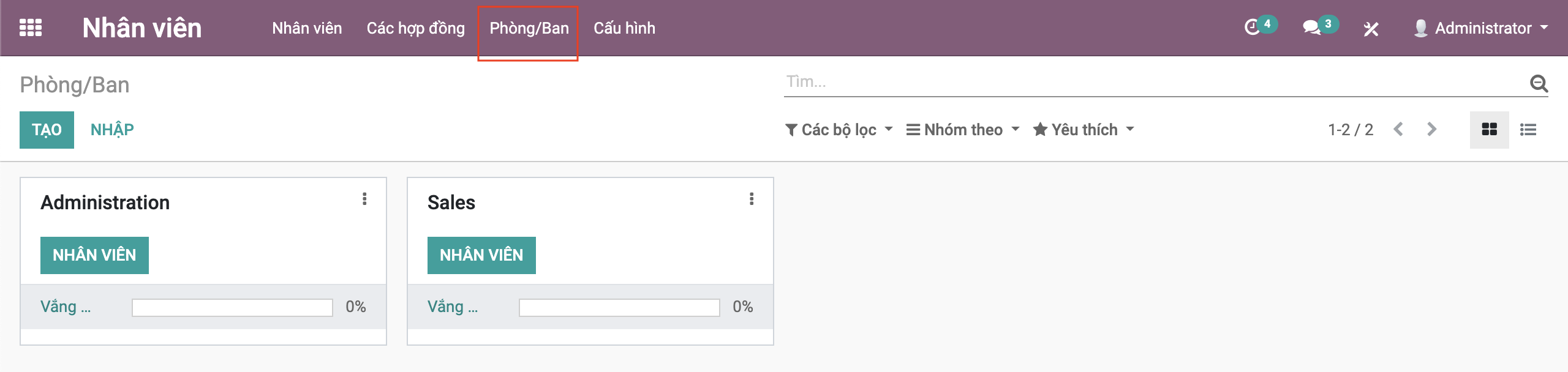Screen dimensions: 1568x372
Task: Expand the Nhóm theo dropdown
Action: pos(963,130)
